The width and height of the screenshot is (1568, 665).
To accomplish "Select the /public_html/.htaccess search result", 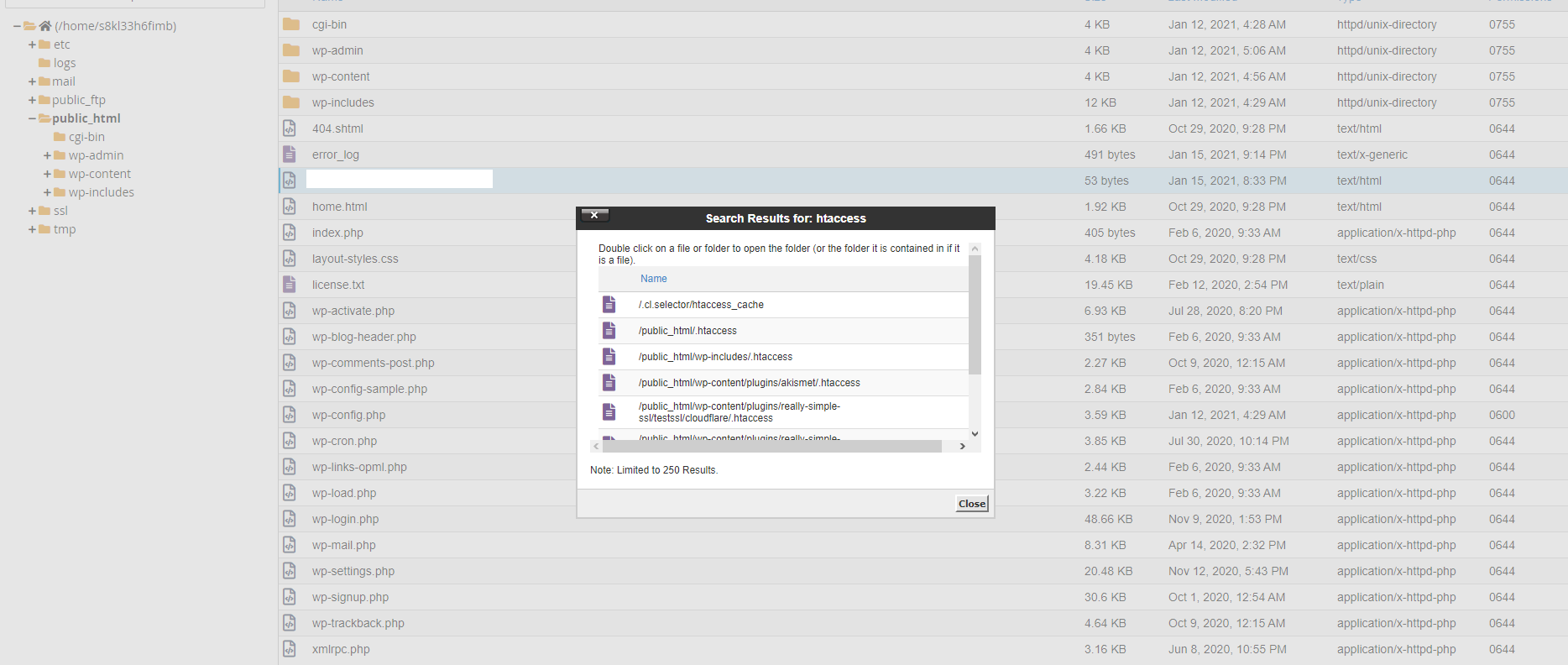I will pyautogui.click(x=783, y=331).
